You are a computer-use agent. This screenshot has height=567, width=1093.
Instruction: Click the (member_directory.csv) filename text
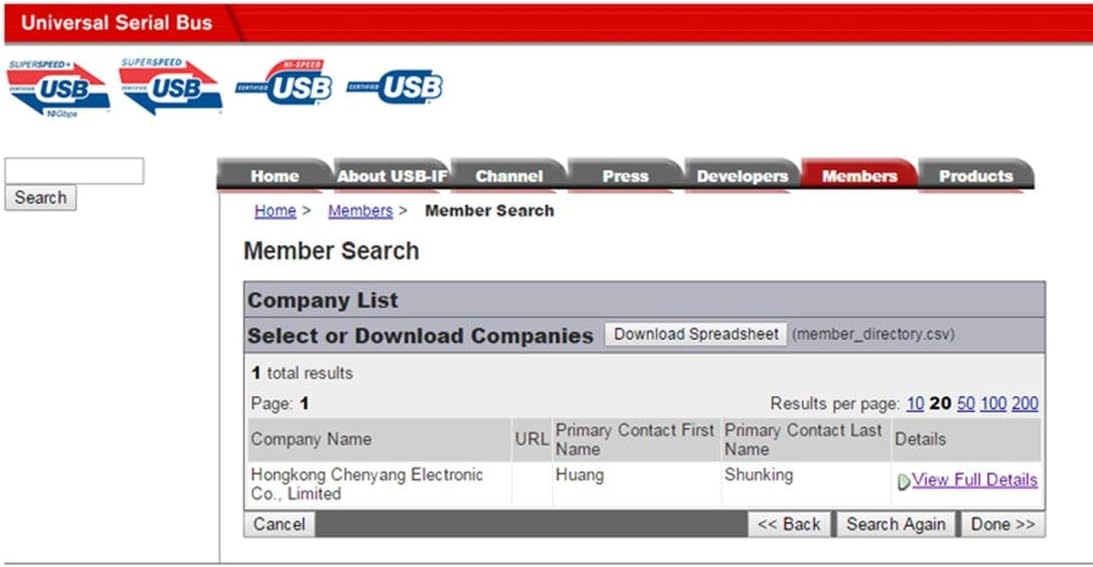(x=873, y=334)
